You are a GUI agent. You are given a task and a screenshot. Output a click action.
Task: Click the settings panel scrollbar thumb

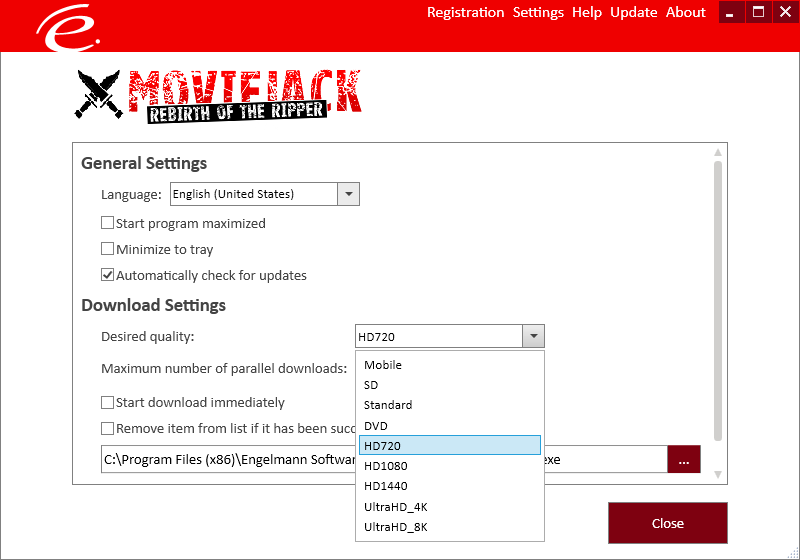point(717,301)
